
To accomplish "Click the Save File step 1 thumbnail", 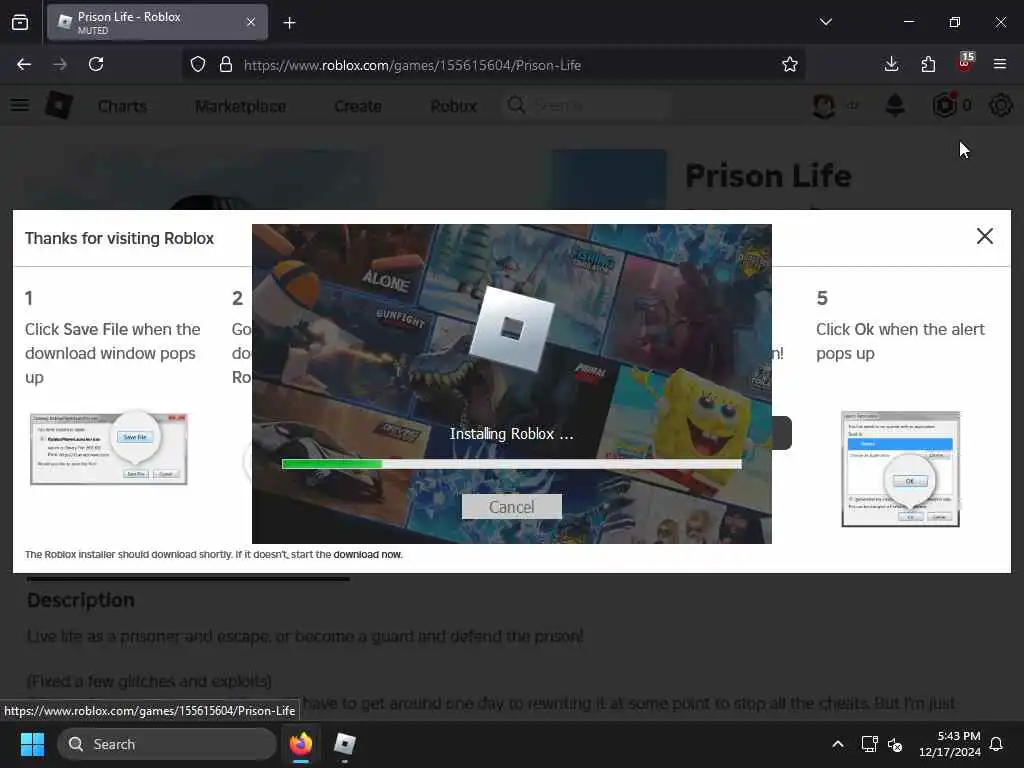I will [x=108, y=449].
